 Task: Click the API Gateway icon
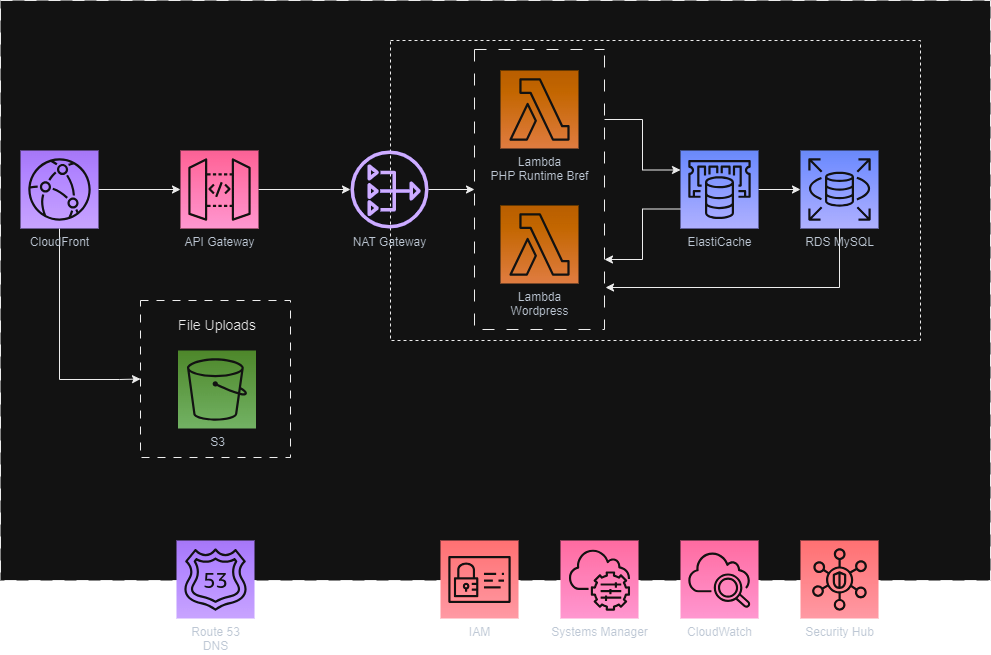click(219, 189)
